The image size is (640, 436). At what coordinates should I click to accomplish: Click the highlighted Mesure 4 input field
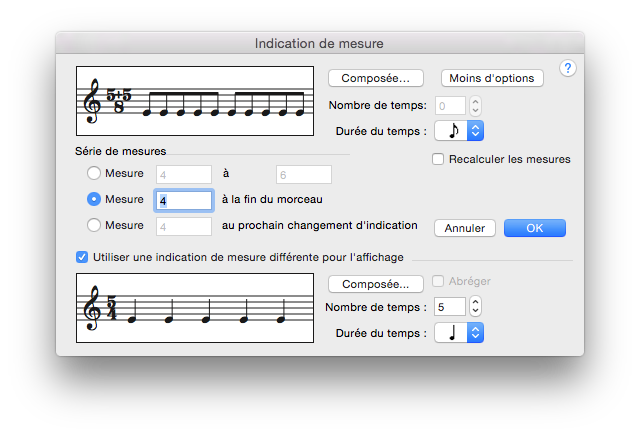(183, 200)
